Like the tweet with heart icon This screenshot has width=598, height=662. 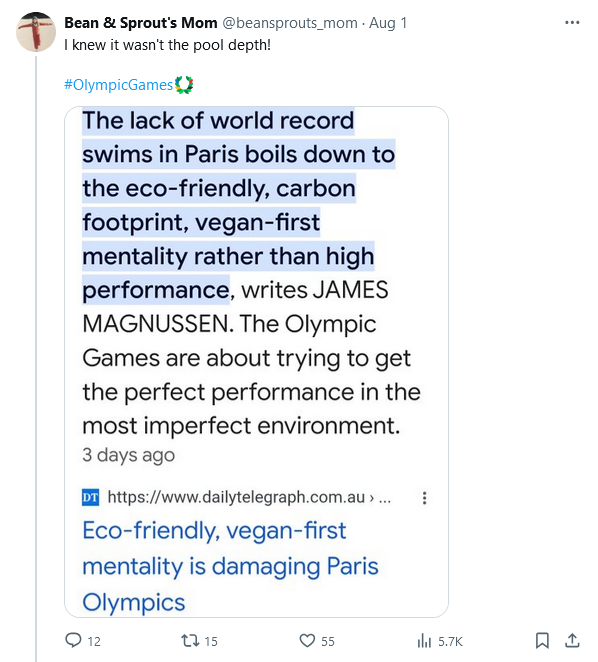[307, 641]
